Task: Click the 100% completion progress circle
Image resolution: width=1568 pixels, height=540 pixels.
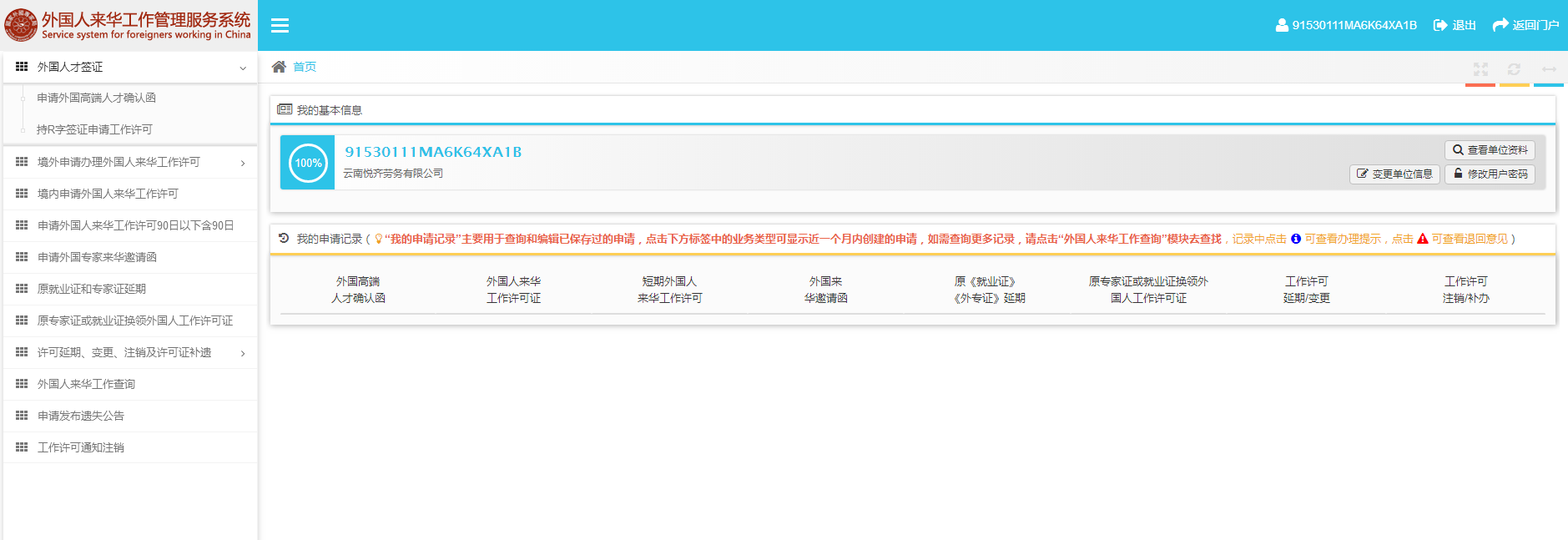Action: pyautogui.click(x=308, y=163)
